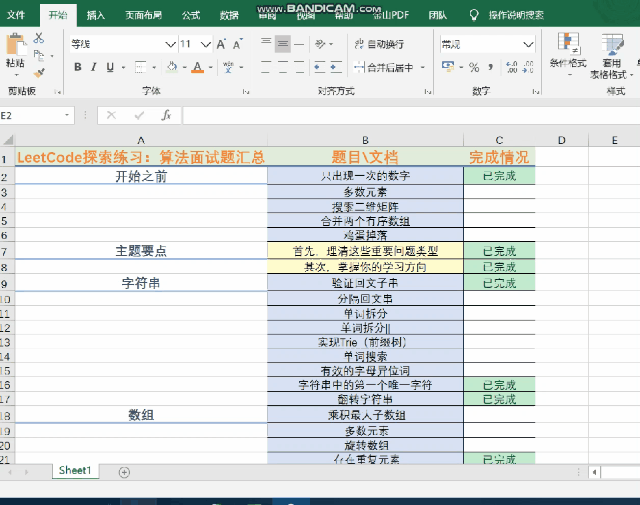The height and width of the screenshot is (505, 640).
Task: Click the Cut scissors icon
Action: (x=39, y=38)
